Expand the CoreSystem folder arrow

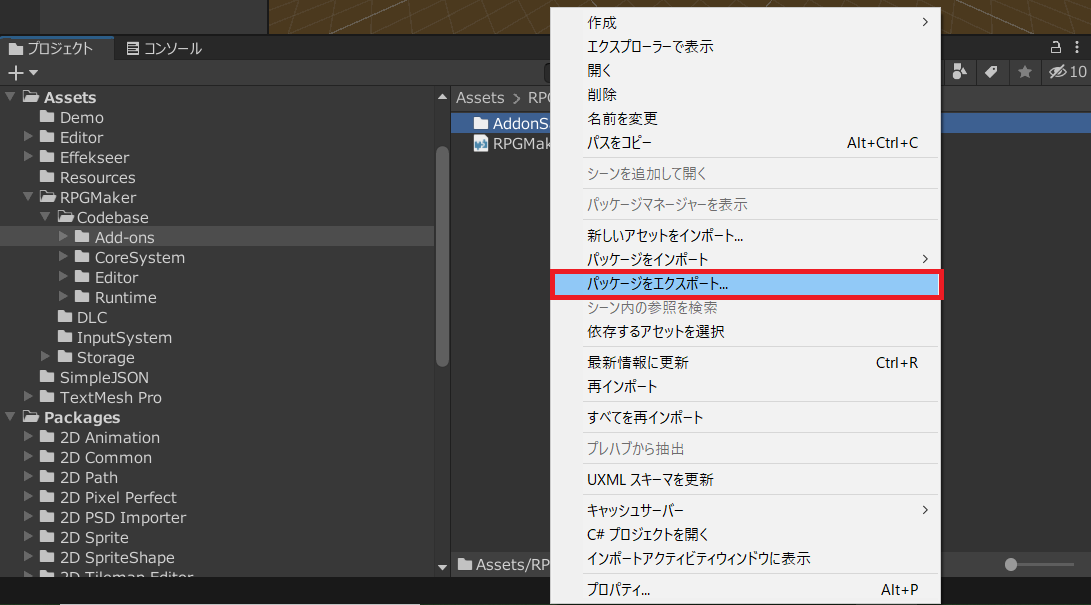click(64, 257)
